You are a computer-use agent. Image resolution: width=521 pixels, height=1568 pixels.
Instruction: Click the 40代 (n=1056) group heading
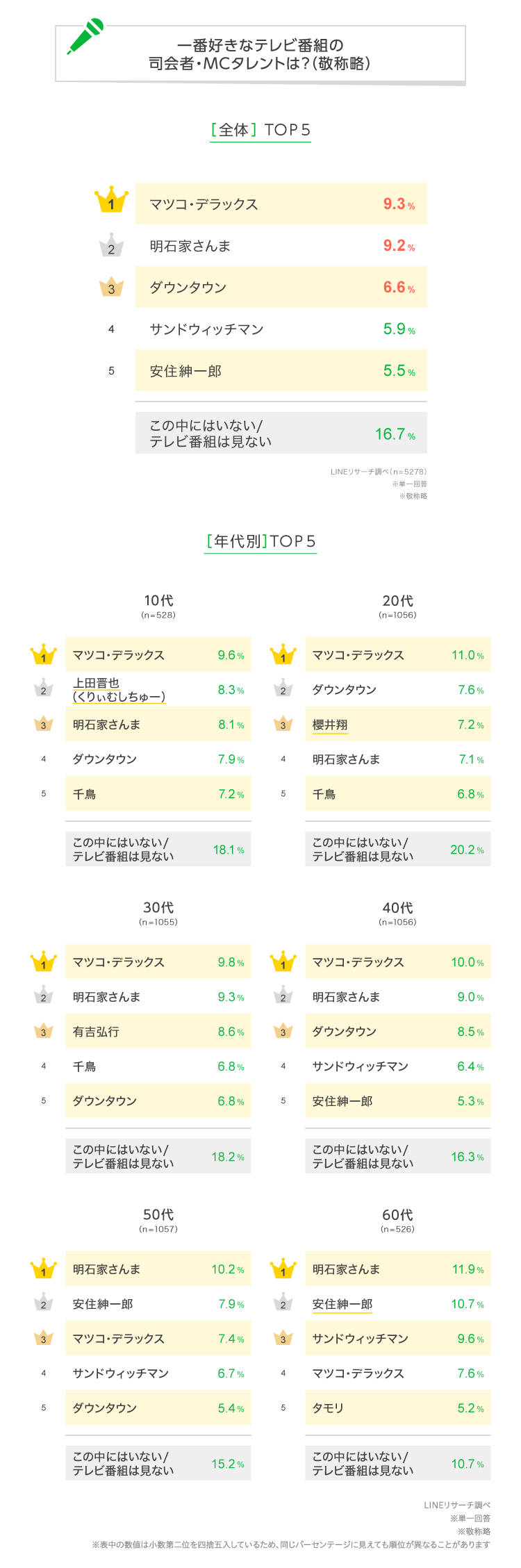tap(397, 913)
